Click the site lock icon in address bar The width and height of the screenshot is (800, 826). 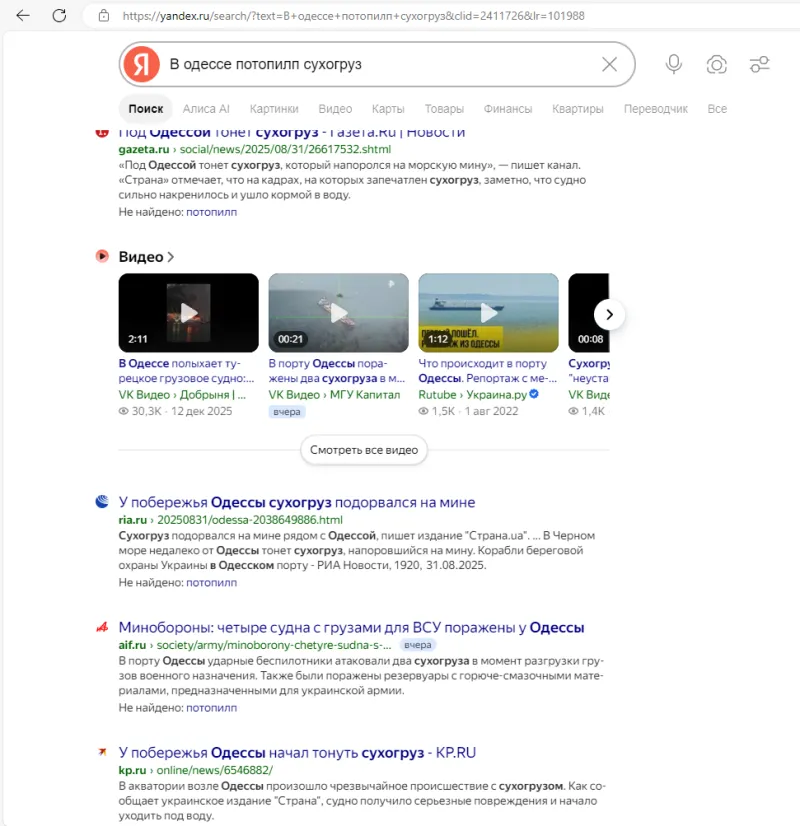click(x=104, y=16)
